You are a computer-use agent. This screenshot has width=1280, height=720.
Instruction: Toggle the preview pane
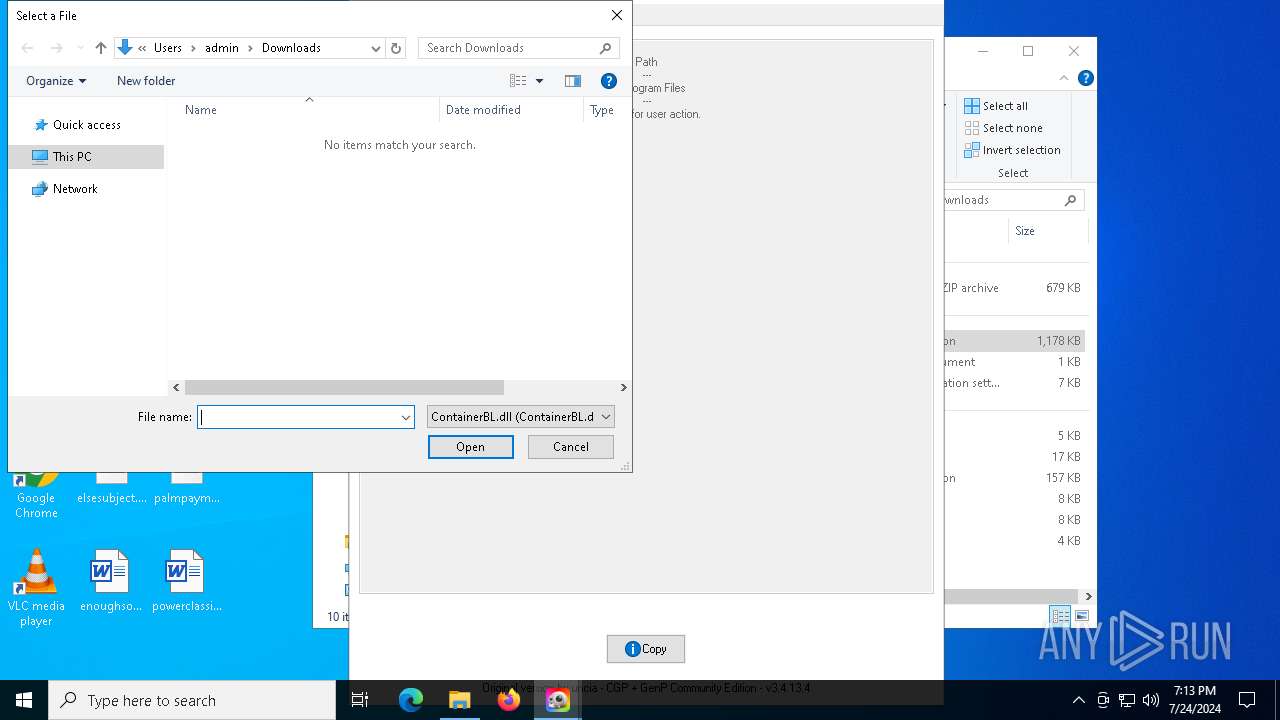point(573,81)
